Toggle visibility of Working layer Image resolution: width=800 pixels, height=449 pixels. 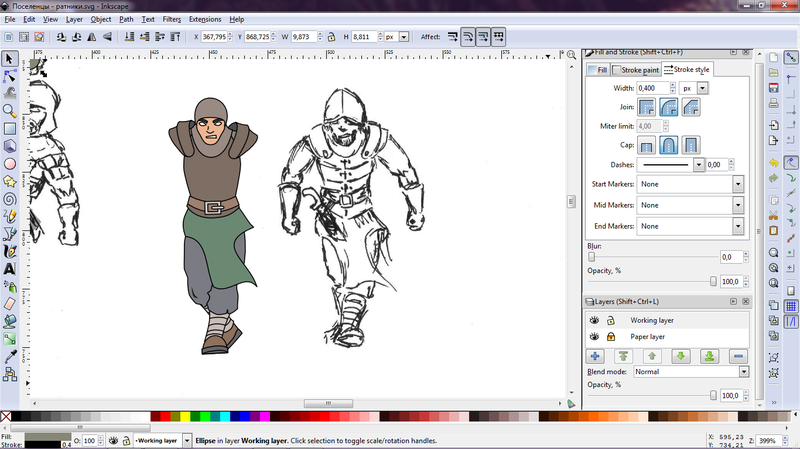pos(594,320)
